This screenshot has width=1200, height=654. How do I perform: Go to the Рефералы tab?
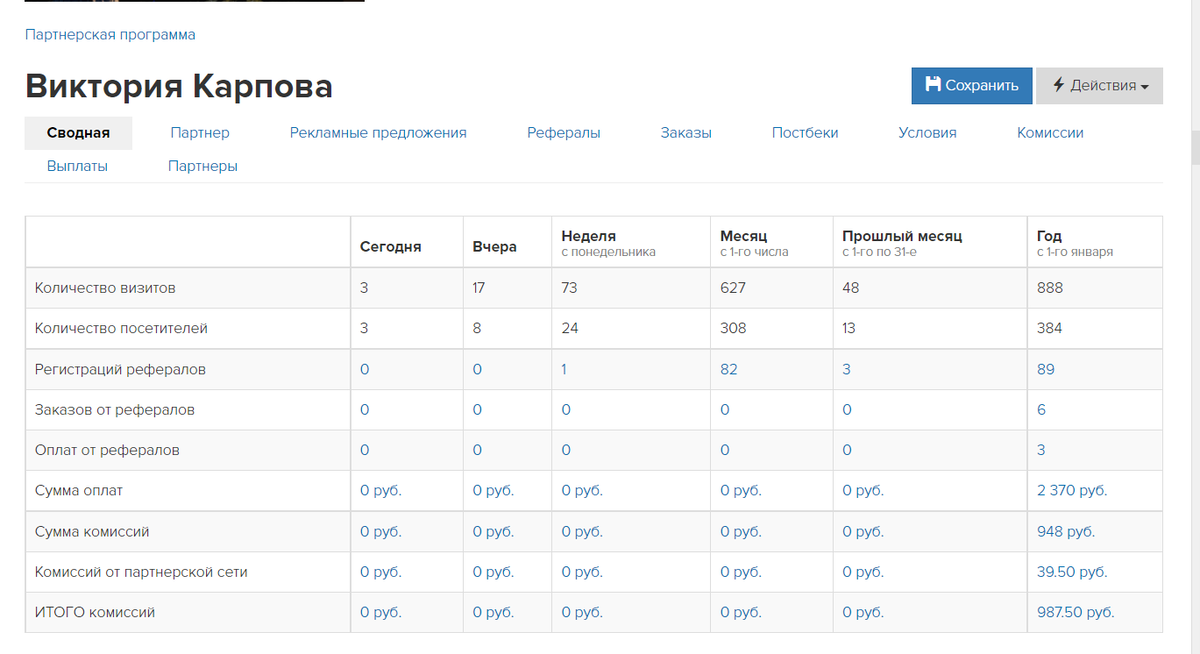[x=564, y=132]
